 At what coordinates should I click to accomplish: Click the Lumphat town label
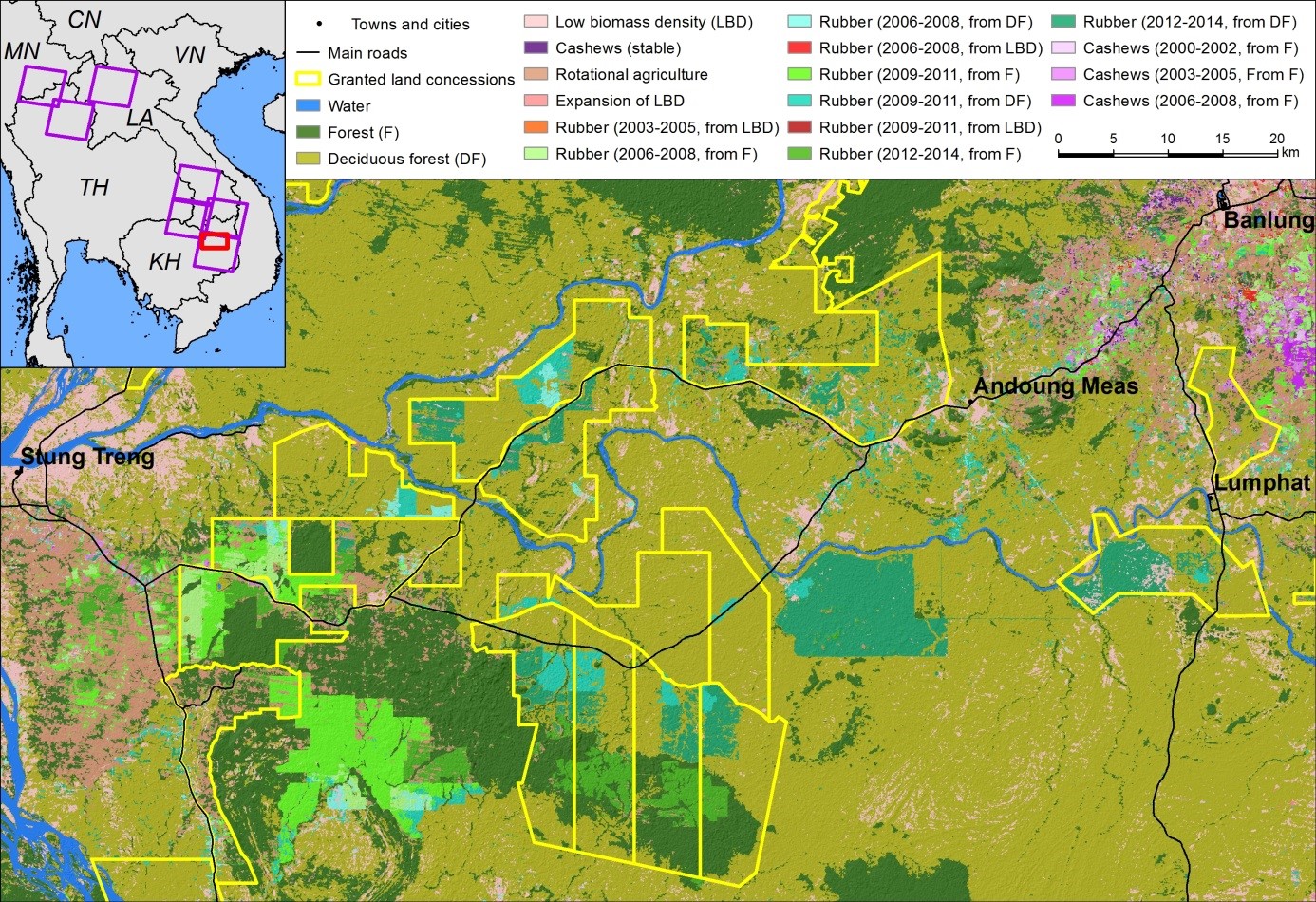pyautogui.click(x=1263, y=482)
